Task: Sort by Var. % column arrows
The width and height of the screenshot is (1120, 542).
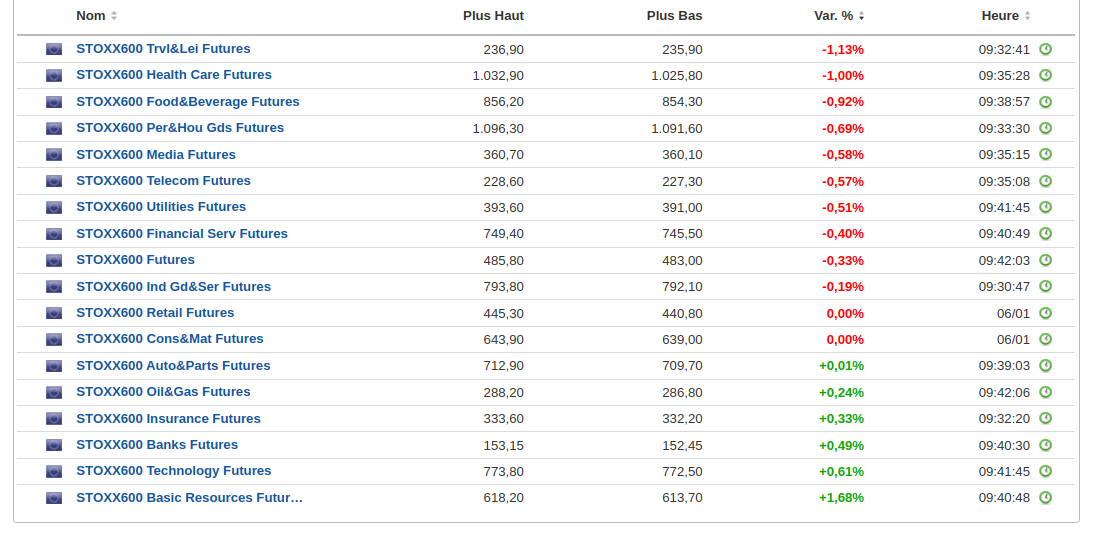Action: tap(862, 16)
